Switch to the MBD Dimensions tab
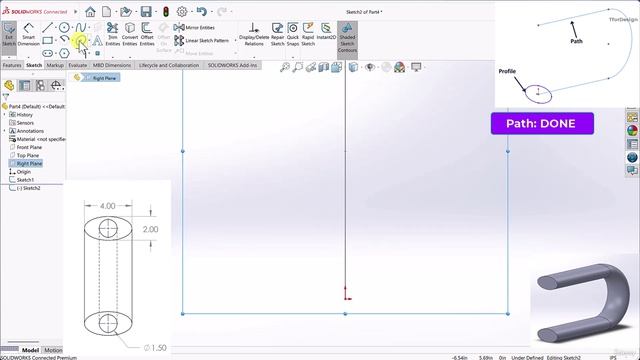This screenshot has height=360, width=640. [x=112, y=65]
